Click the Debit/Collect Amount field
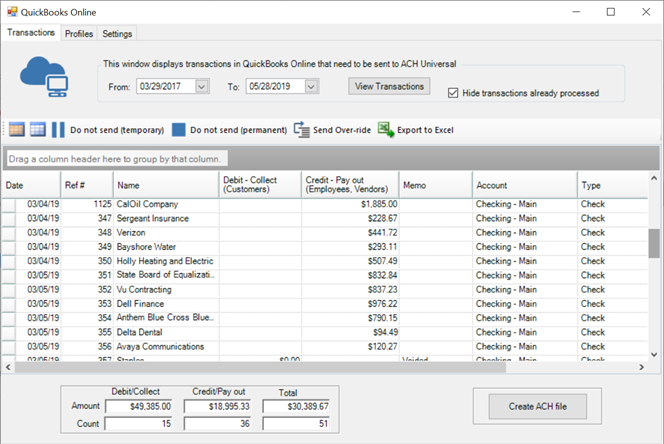664x444 pixels. pyautogui.click(x=139, y=406)
